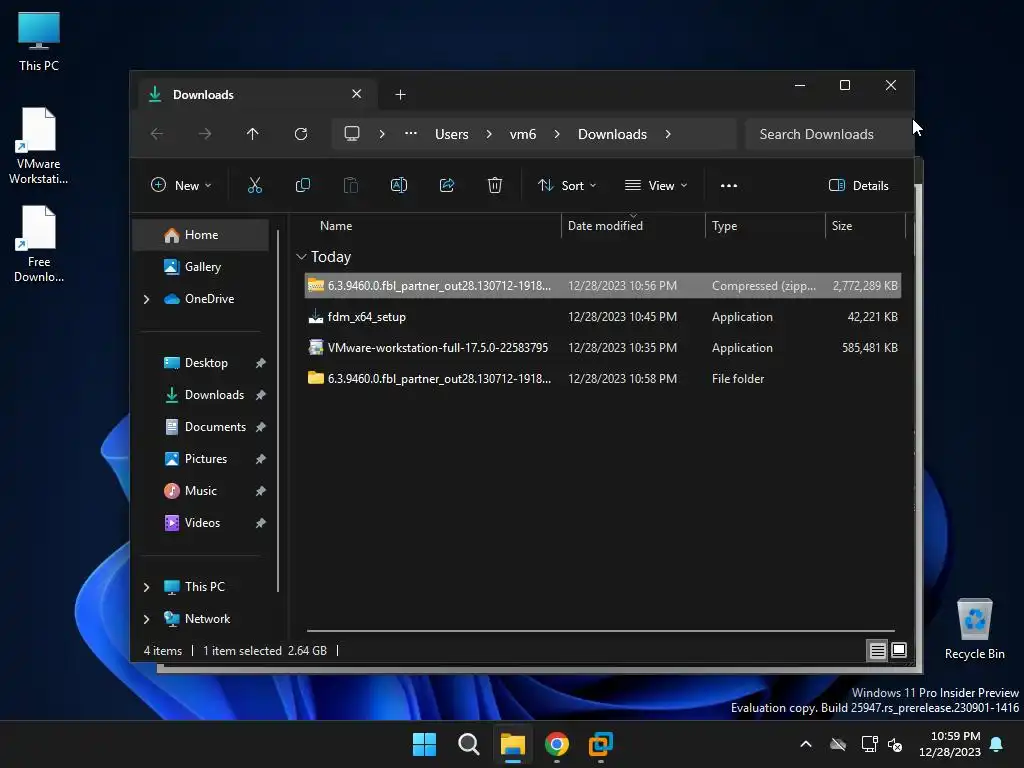Click the Rename icon in toolbar
The width and height of the screenshot is (1024, 768).
pyautogui.click(x=398, y=185)
